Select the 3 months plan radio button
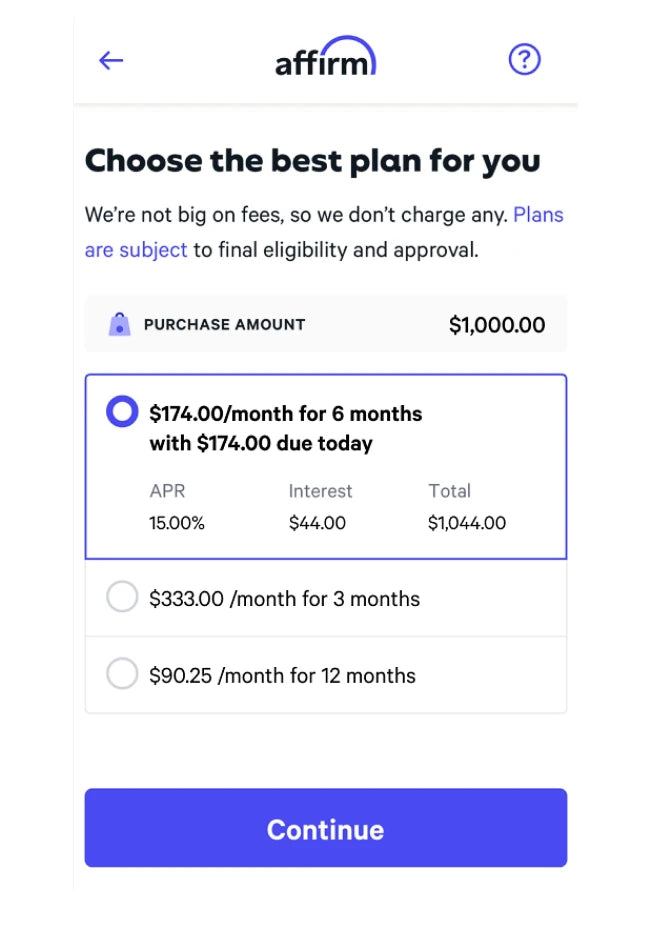The image size is (655, 926). 122,598
